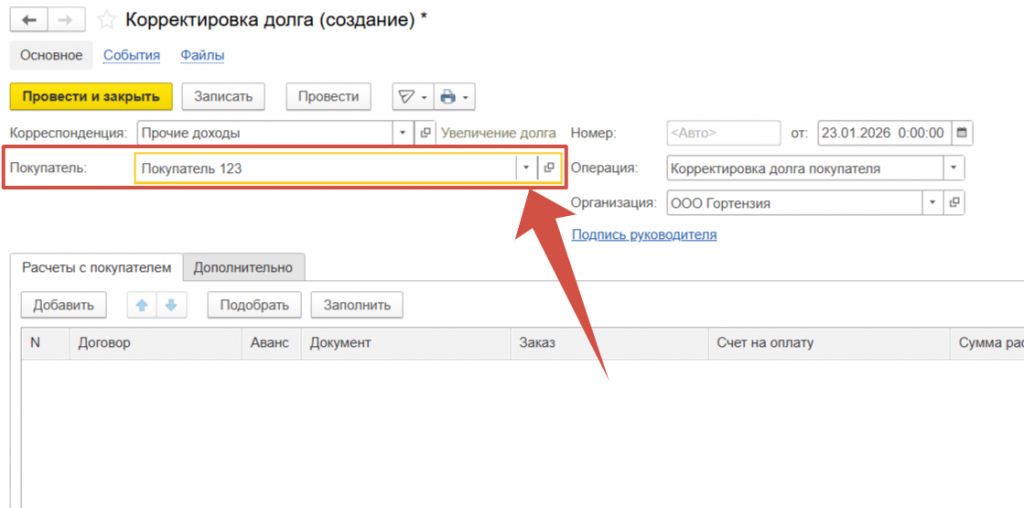Open the Организация record via open icon
The image size is (1024, 508).
coord(954,203)
